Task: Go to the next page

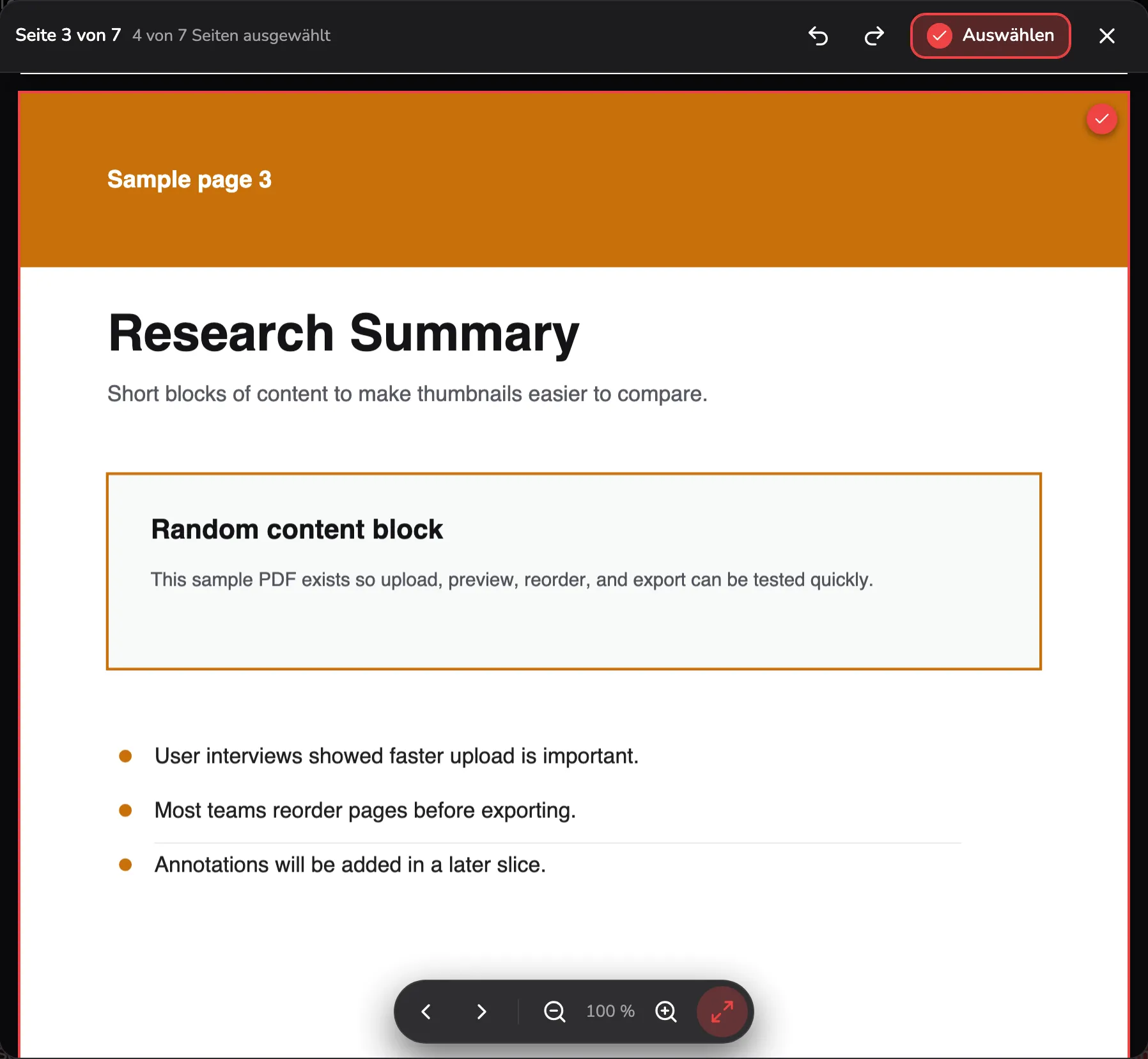Action: pyautogui.click(x=481, y=1011)
